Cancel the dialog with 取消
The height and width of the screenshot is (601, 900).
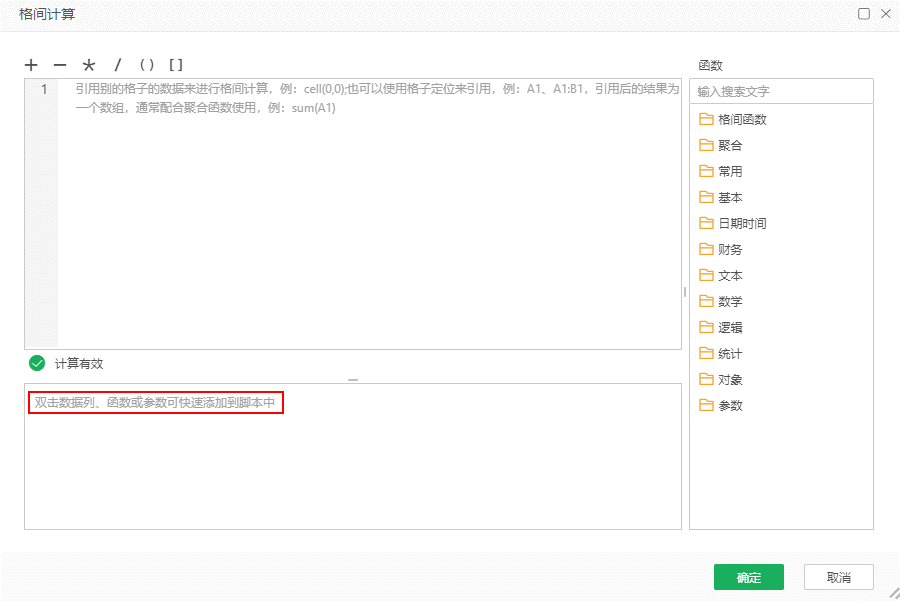click(x=839, y=577)
